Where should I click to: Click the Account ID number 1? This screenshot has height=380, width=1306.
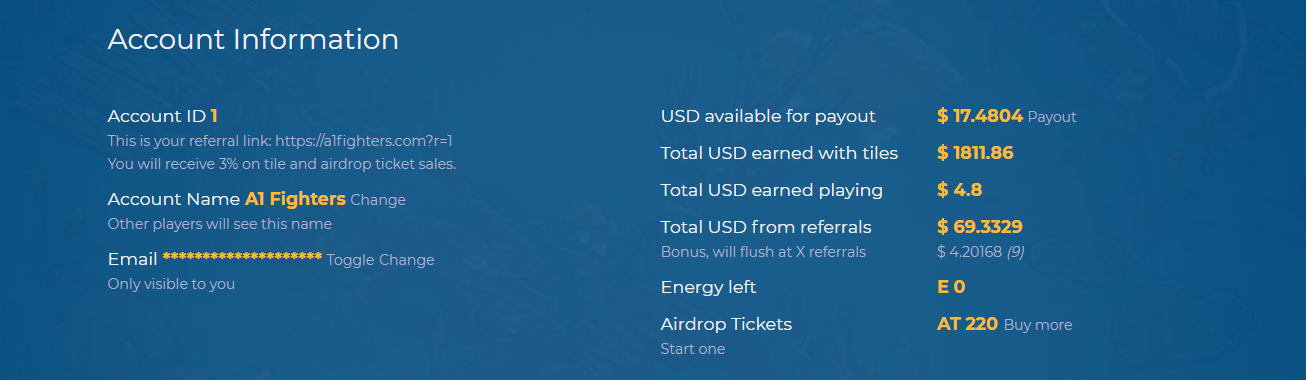[x=214, y=116]
